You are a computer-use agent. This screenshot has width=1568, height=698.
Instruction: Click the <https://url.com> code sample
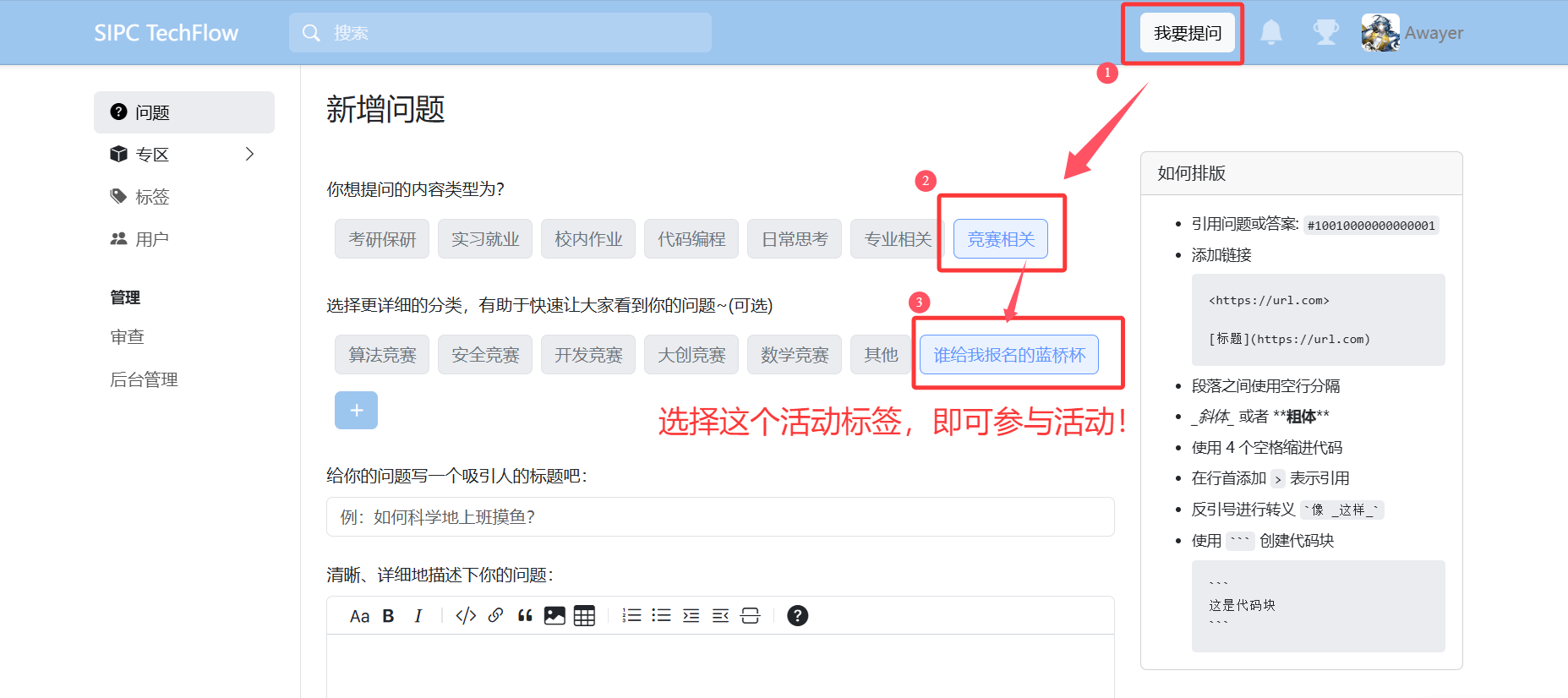1269,300
